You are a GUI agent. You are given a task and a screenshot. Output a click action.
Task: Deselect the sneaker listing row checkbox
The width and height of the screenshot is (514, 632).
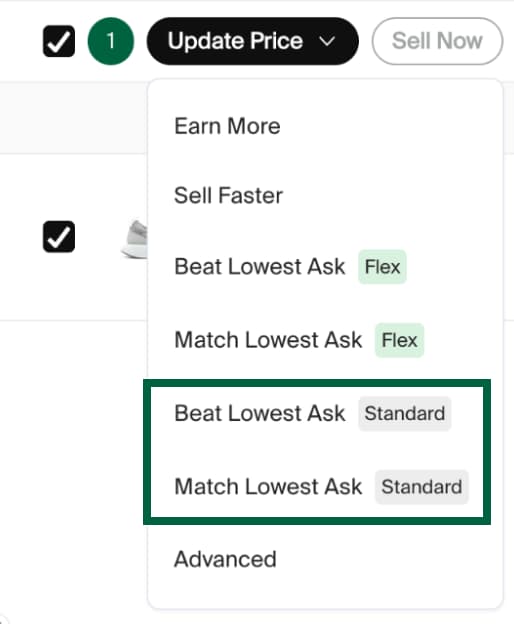[x=59, y=237]
